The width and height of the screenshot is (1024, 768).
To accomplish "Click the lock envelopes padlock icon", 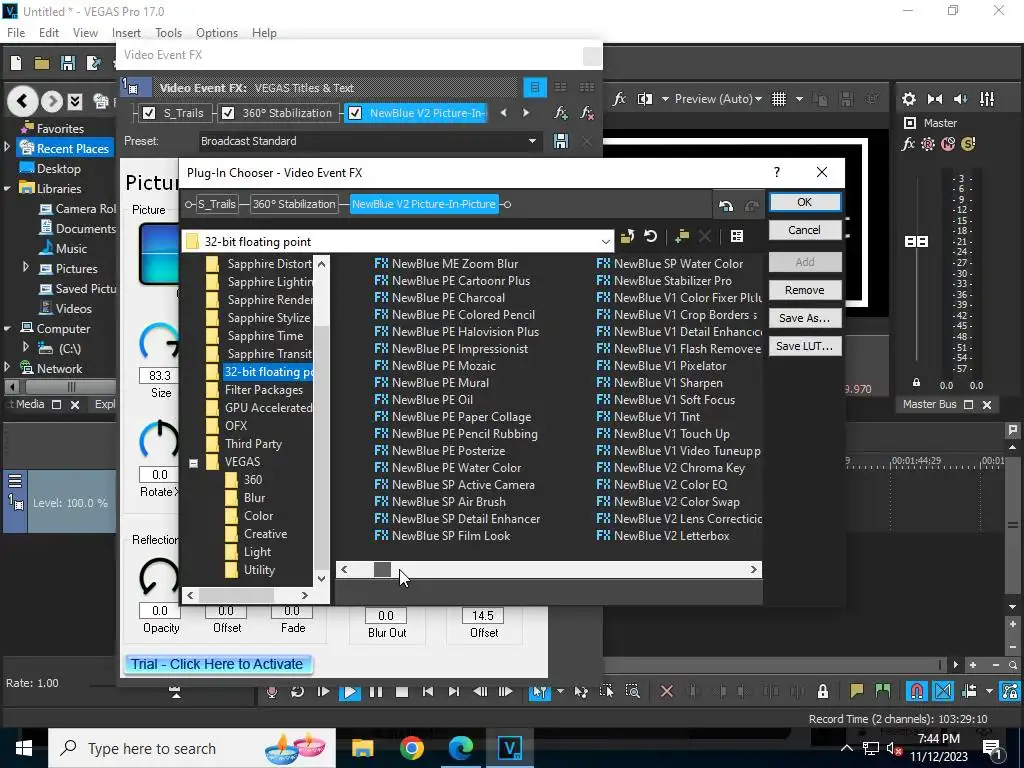I will (x=822, y=691).
